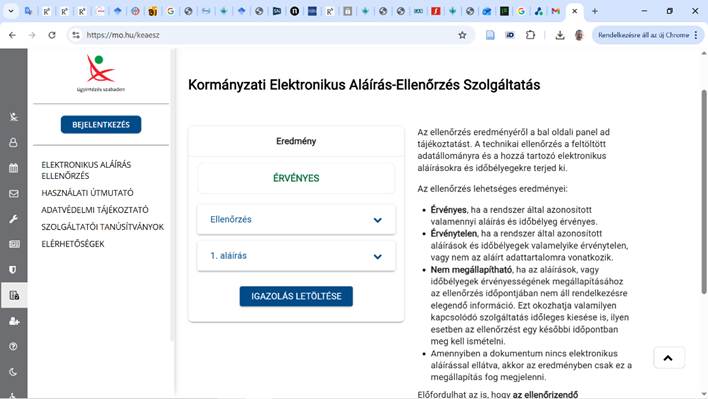The height and width of the screenshot is (399, 708).
Task: Click the blue page extension icon in toolbar
Action: coord(490,35)
